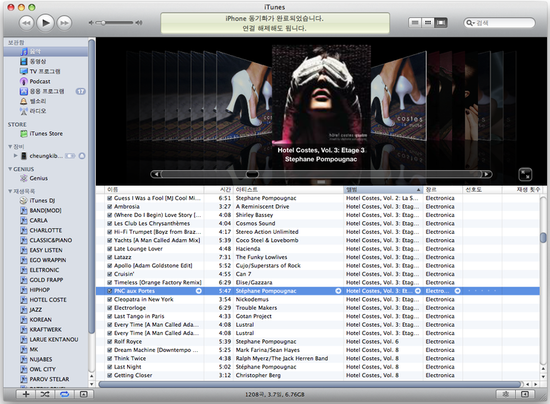Switch to grid view button

(428, 23)
